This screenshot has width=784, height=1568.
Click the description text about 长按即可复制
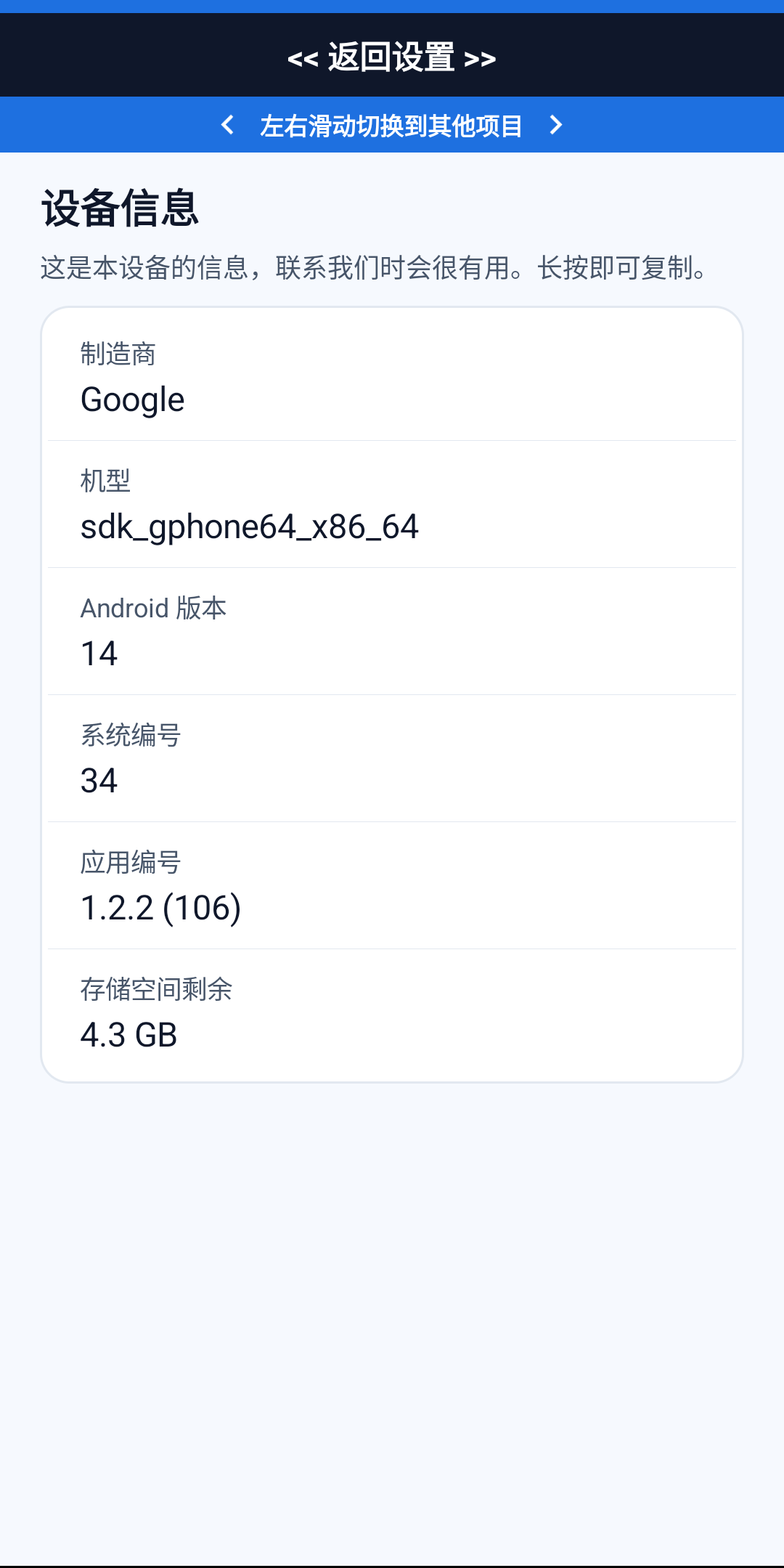(375, 268)
